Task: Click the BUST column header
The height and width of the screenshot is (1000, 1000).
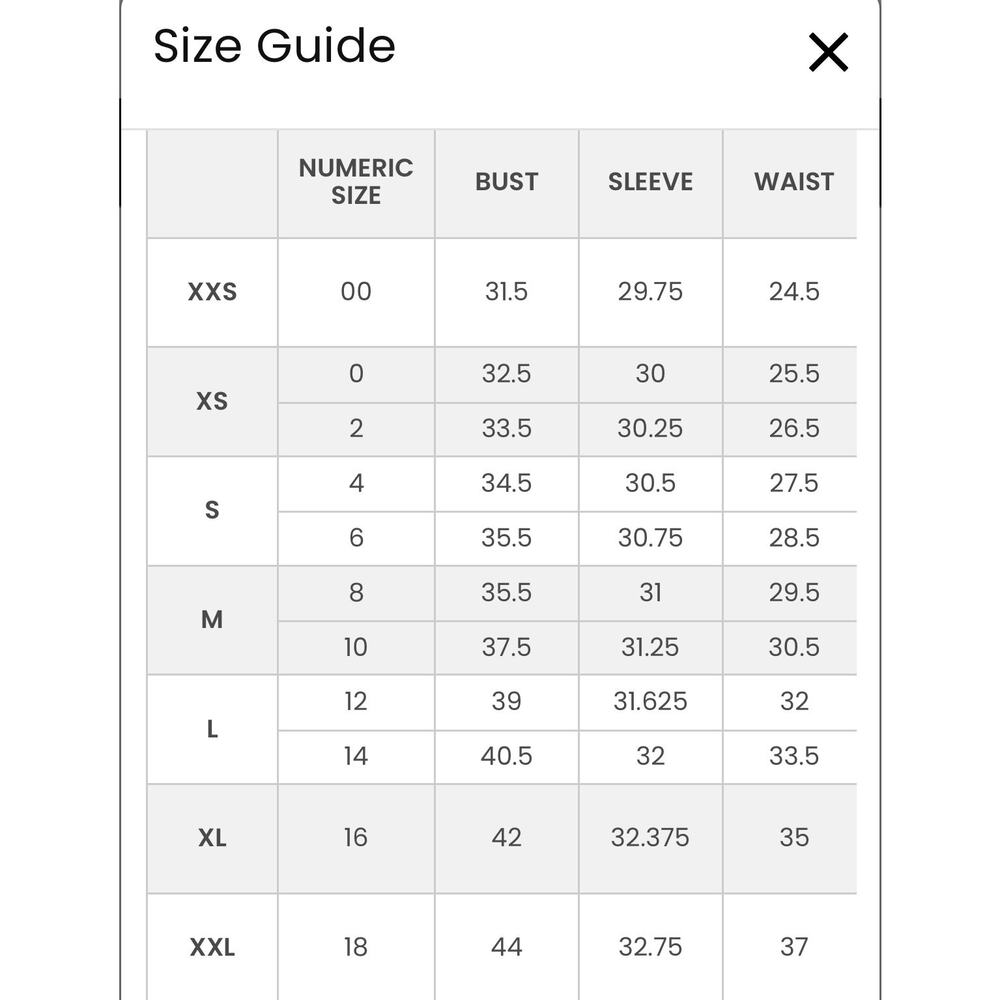Action: (506, 182)
